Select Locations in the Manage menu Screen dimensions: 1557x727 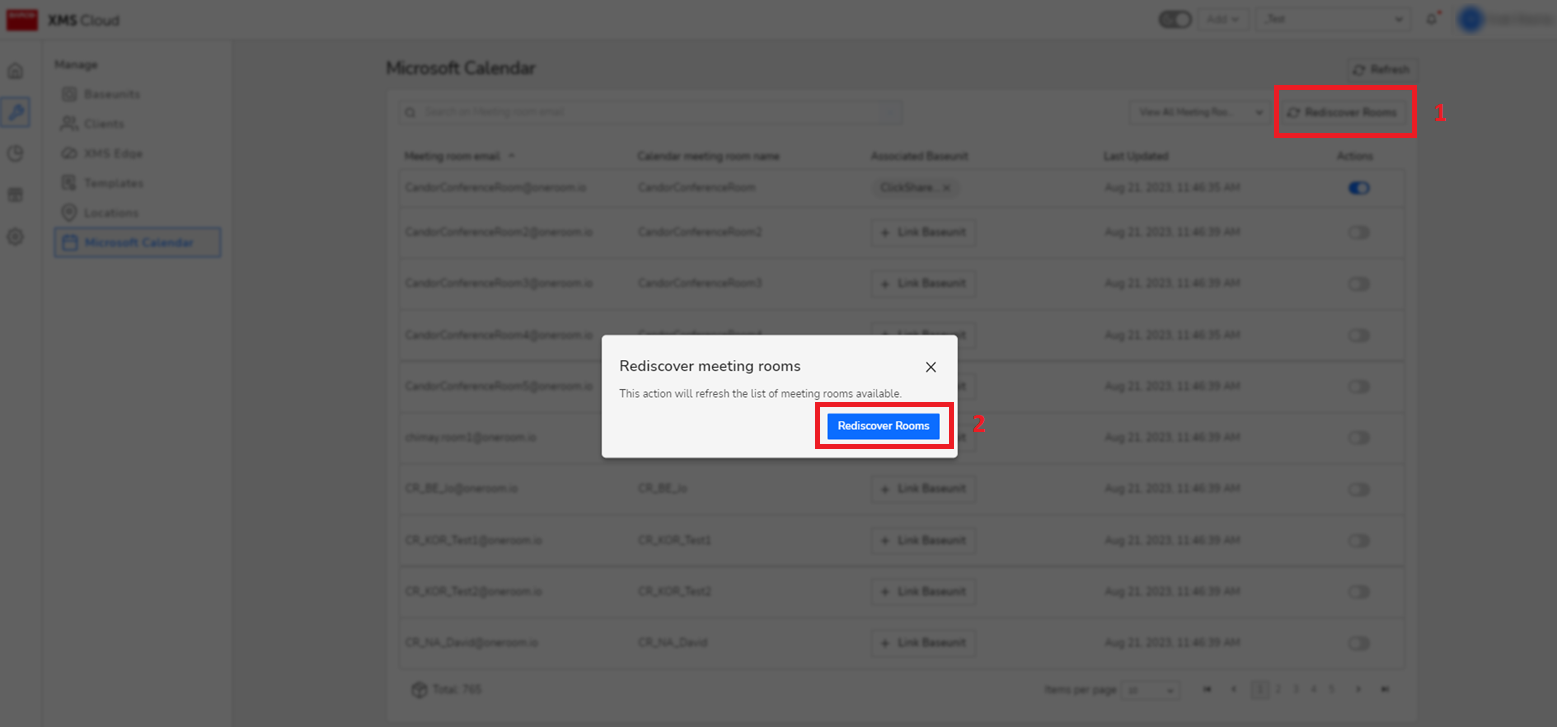click(x=110, y=213)
